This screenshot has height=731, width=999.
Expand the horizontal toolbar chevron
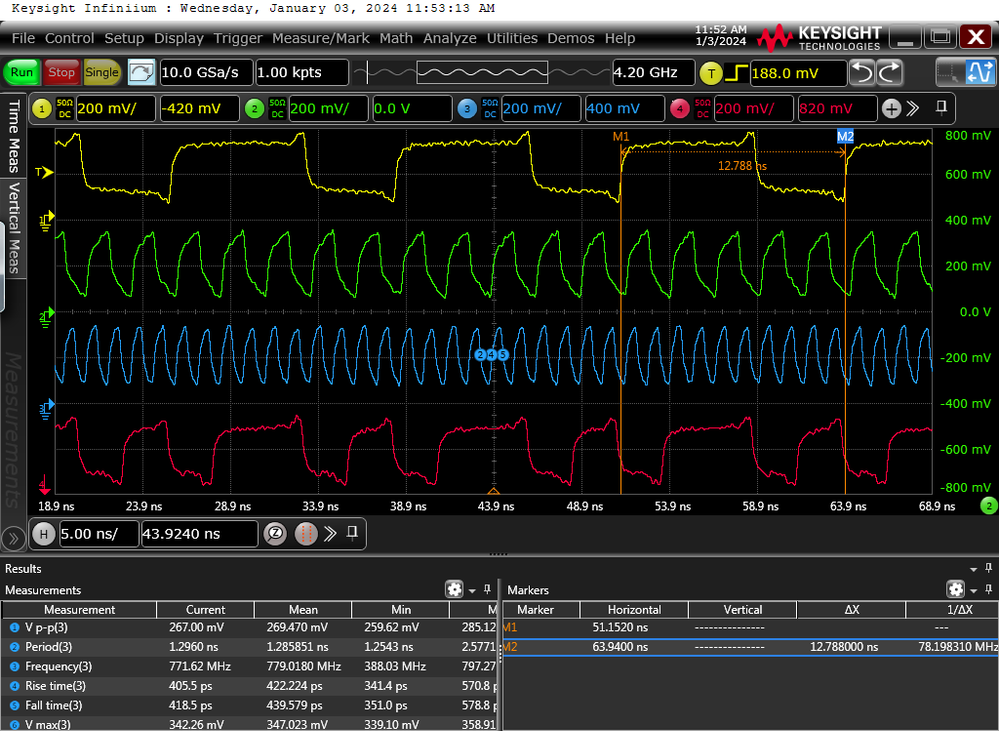pyautogui.click(x=329, y=534)
